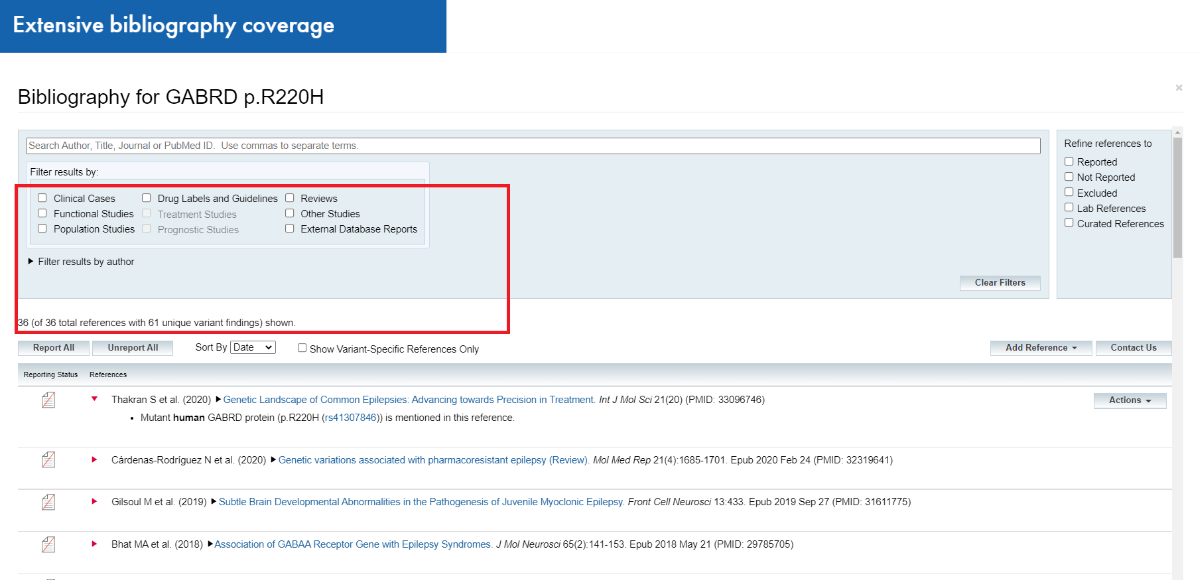1200x580 pixels.
Task: Focus the author, title, journal search field
Action: click(x=534, y=146)
